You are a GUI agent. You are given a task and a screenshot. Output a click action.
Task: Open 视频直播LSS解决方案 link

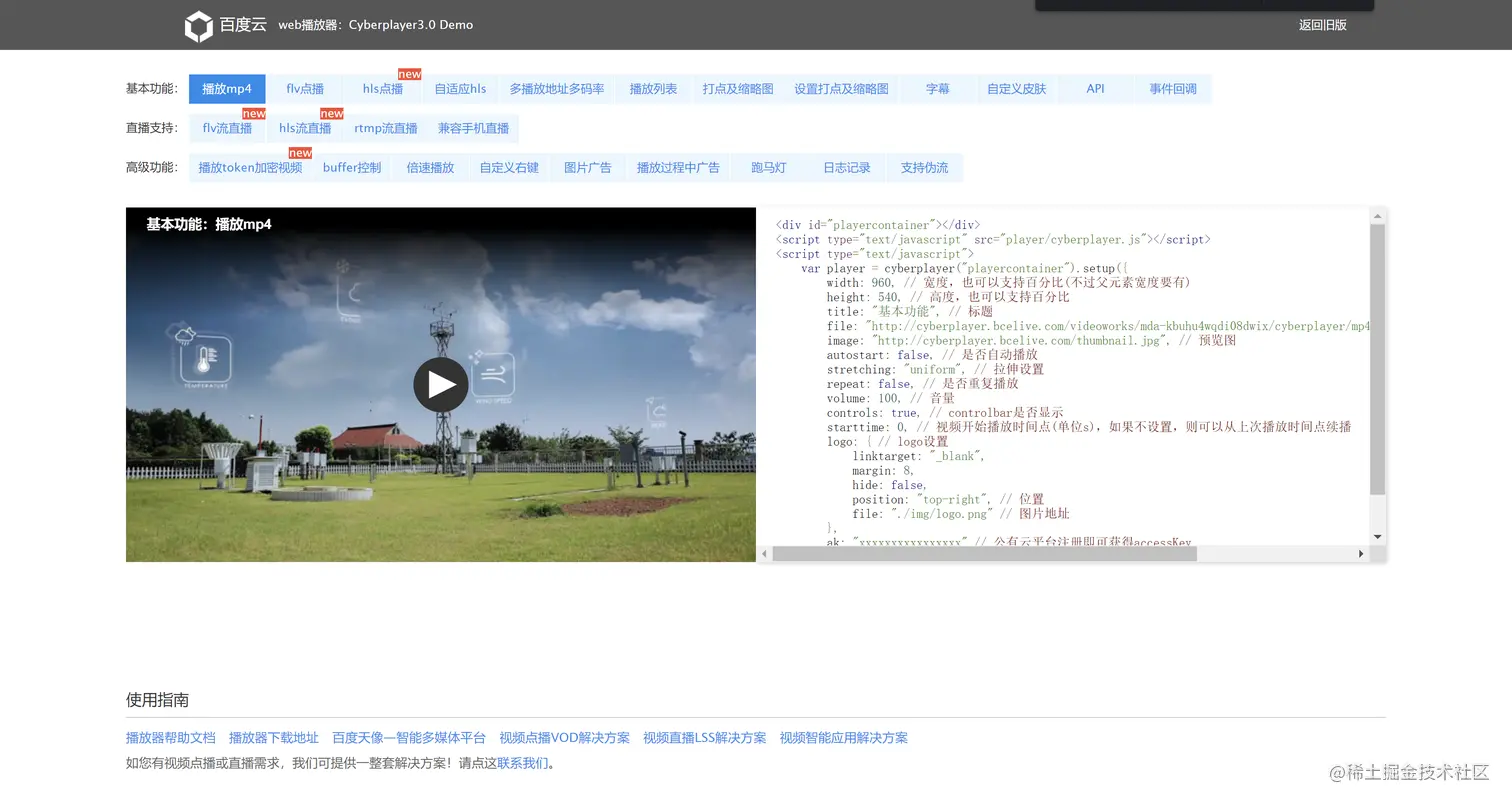pos(705,738)
